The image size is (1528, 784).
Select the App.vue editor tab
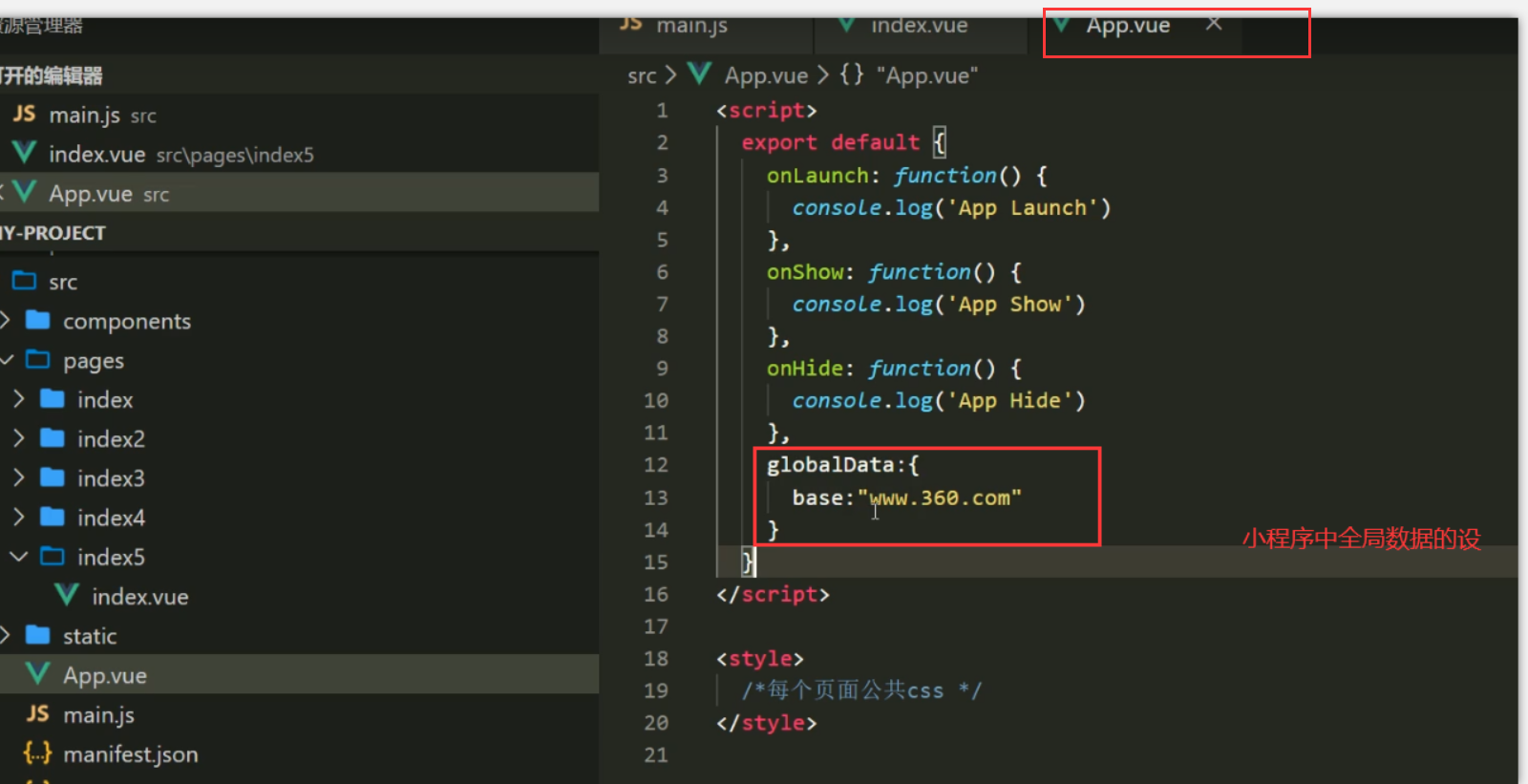[x=1128, y=26]
